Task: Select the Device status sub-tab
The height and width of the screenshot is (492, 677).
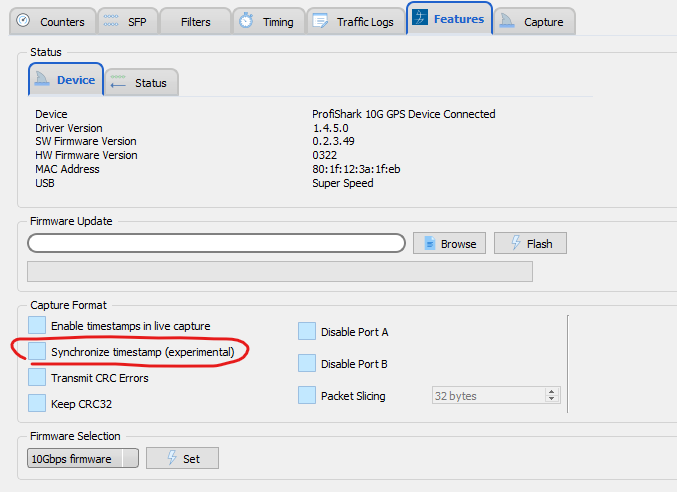Action: (x=66, y=80)
